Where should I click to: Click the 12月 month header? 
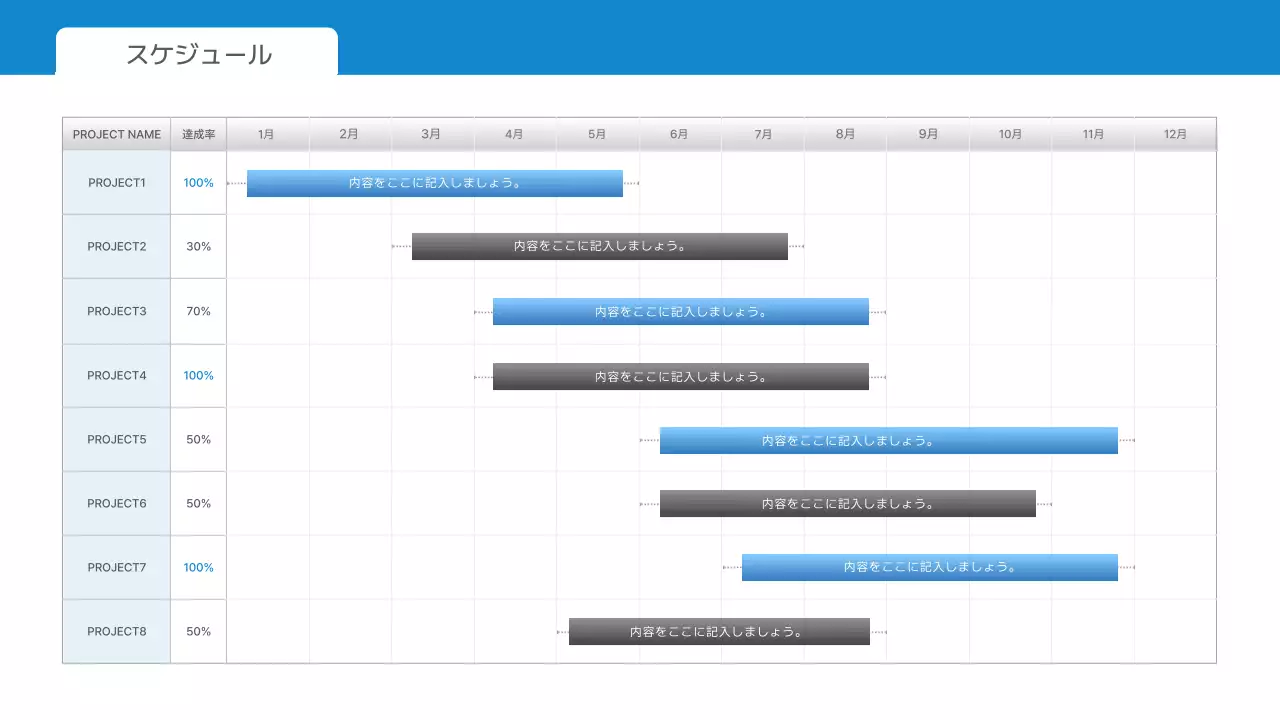[1175, 134]
